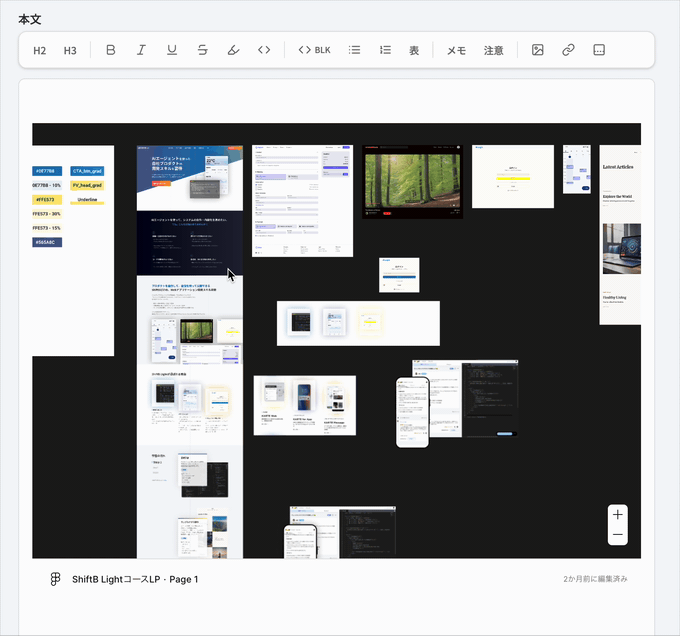Zoom out on the Figma embed
Viewport: 680px width, 636px height.
click(618, 535)
